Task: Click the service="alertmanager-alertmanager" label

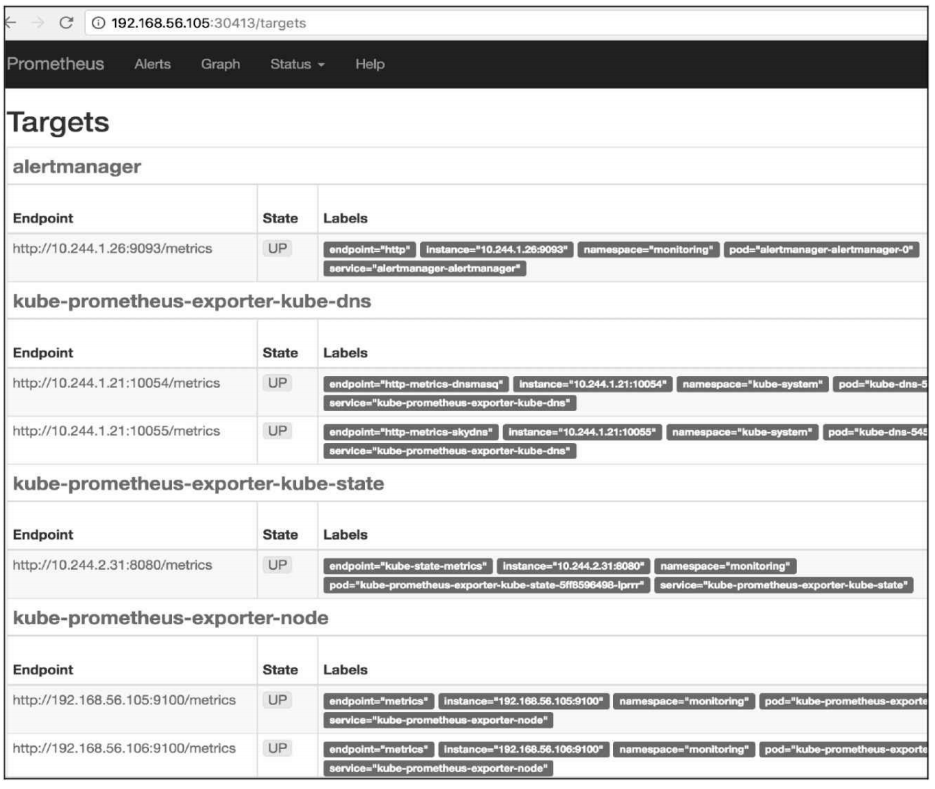Action: click(425, 269)
